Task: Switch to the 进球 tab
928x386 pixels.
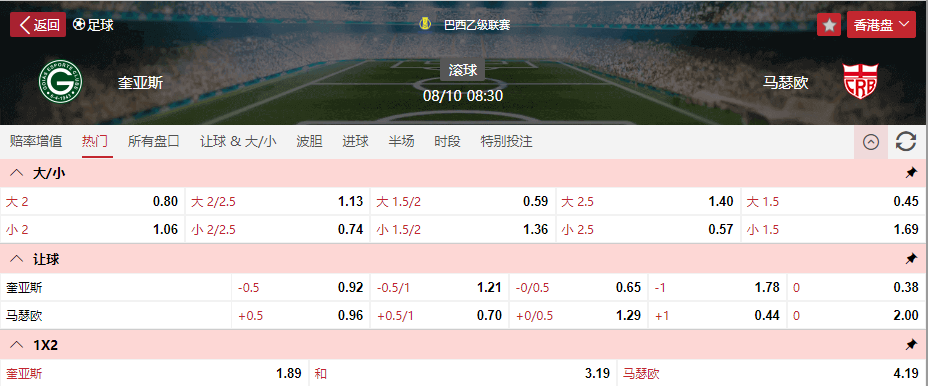Action: click(x=355, y=141)
